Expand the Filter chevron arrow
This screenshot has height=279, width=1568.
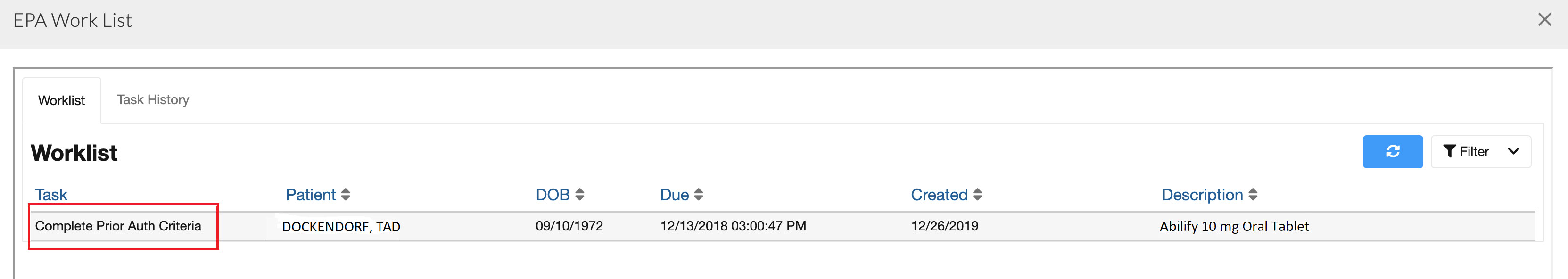(1513, 151)
